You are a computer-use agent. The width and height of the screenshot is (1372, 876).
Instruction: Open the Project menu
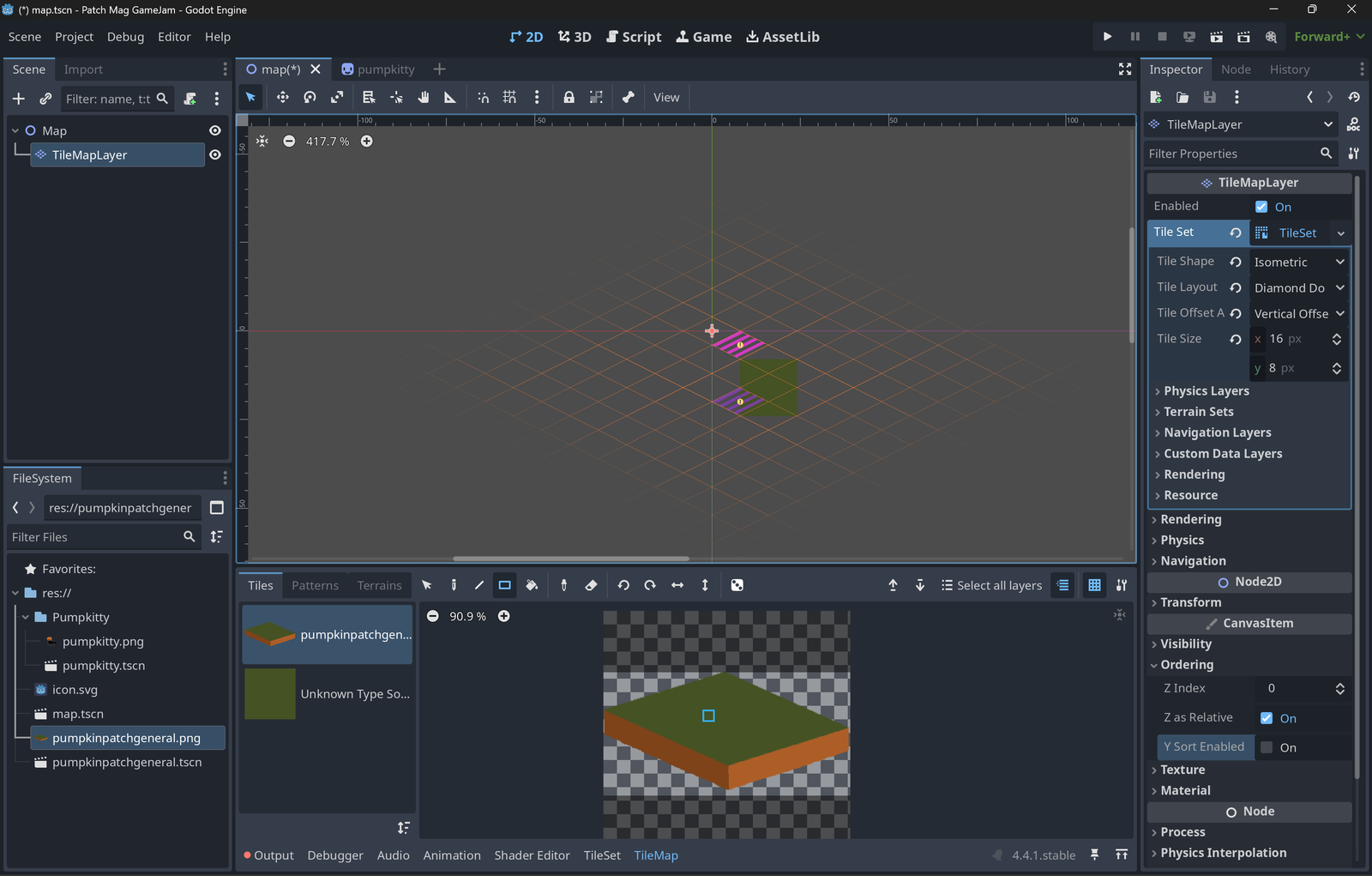[74, 37]
